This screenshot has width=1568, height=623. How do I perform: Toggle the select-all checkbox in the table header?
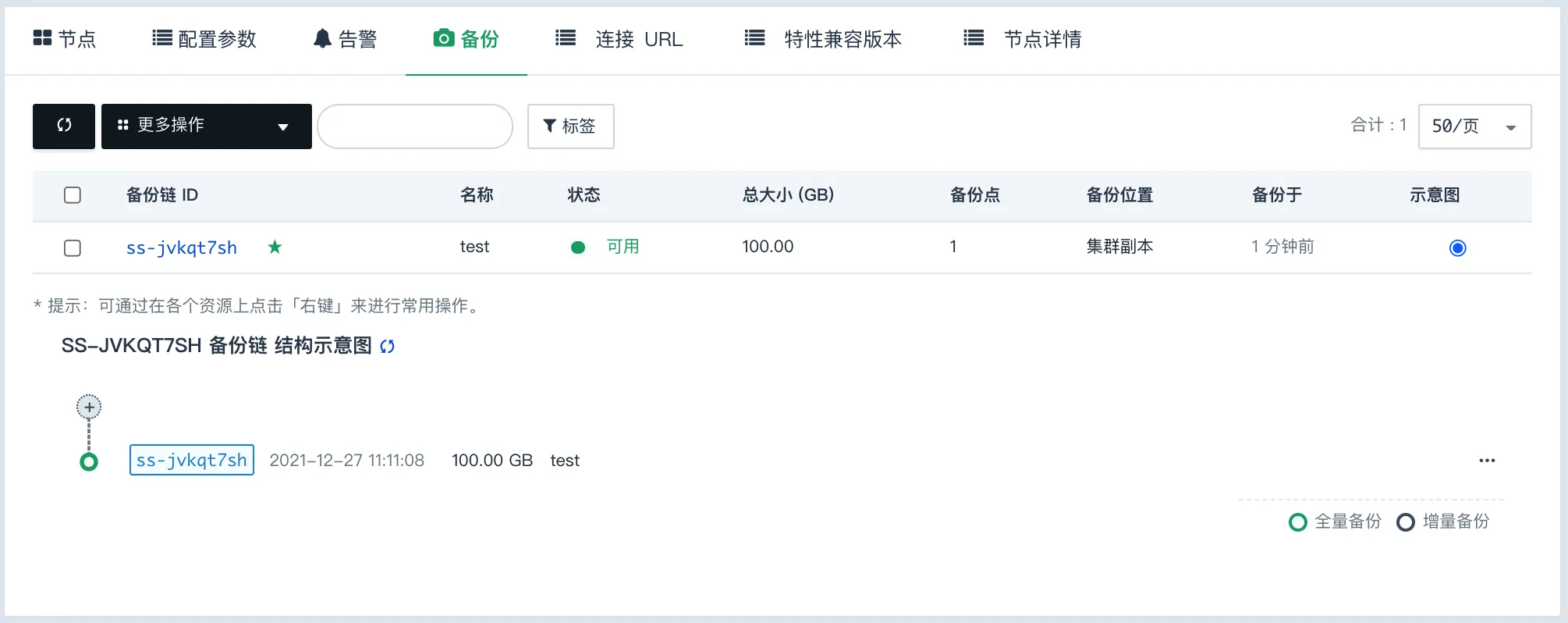point(73,195)
